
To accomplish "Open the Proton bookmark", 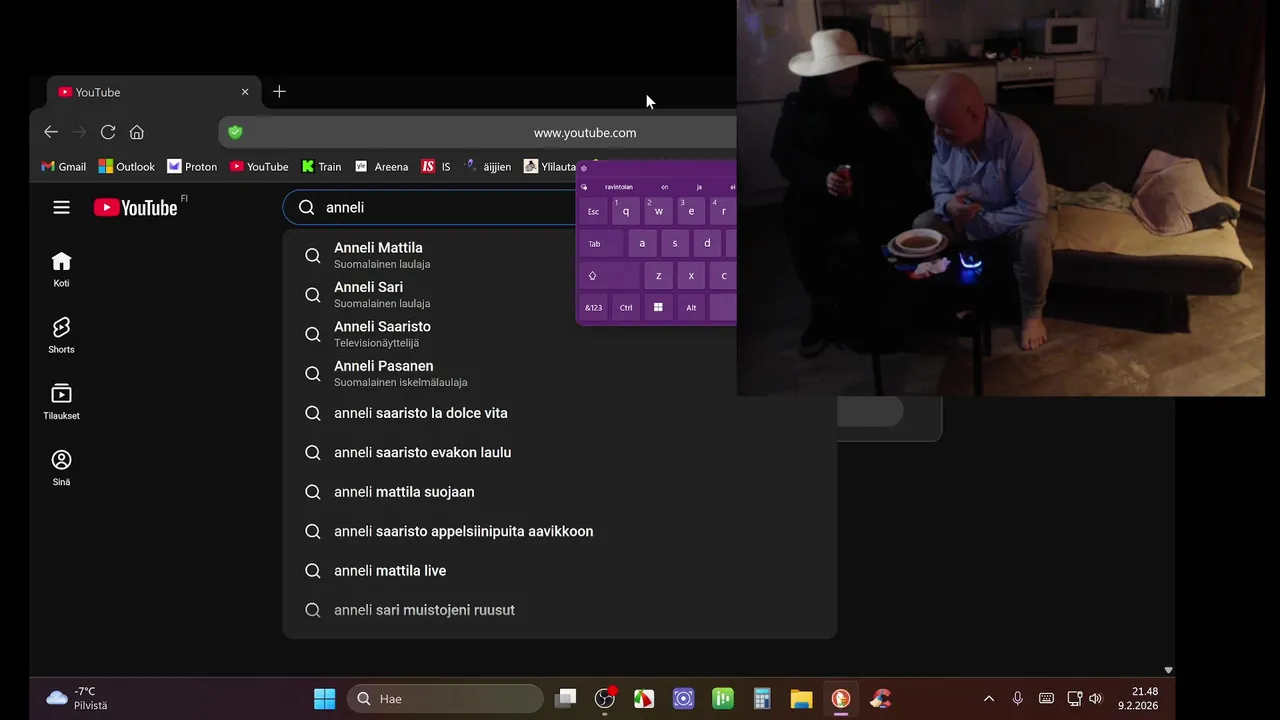I will [192, 167].
